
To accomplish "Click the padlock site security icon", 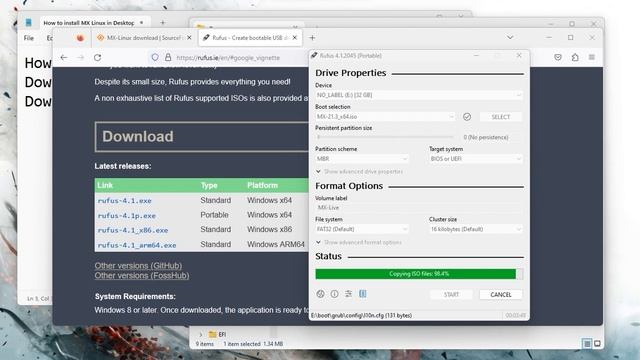I will 168,58.
